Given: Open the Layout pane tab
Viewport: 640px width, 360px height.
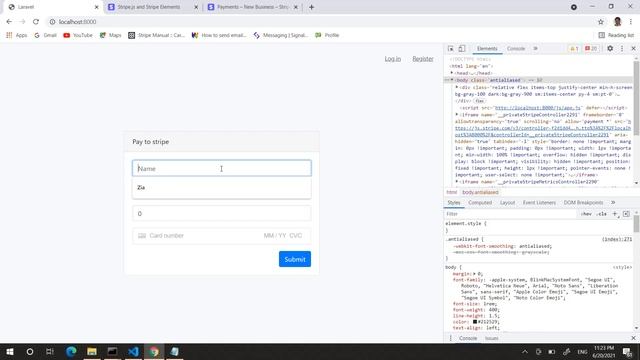Looking at the screenshot, I should coord(507,202).
